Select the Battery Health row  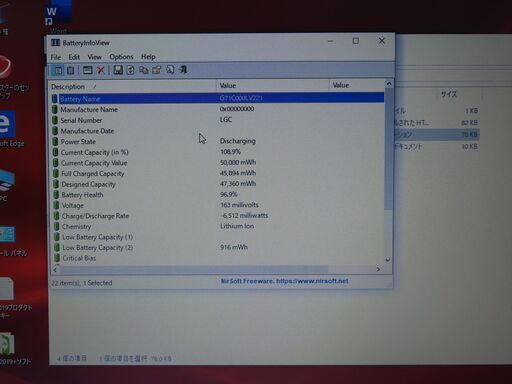(x=218, y=195)
